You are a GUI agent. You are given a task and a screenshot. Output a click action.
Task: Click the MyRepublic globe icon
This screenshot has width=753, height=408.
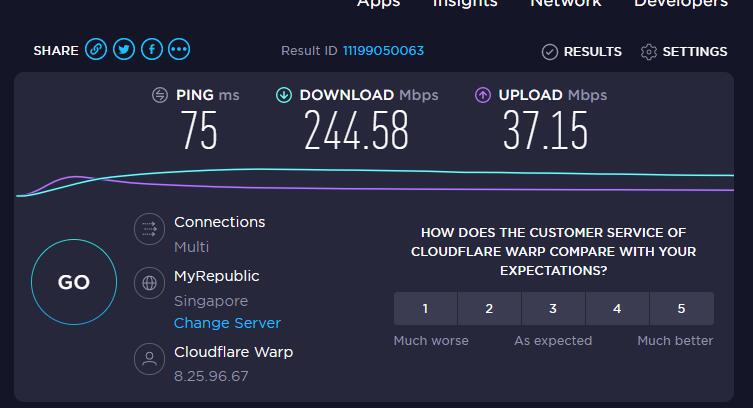(x=149, y=283)
